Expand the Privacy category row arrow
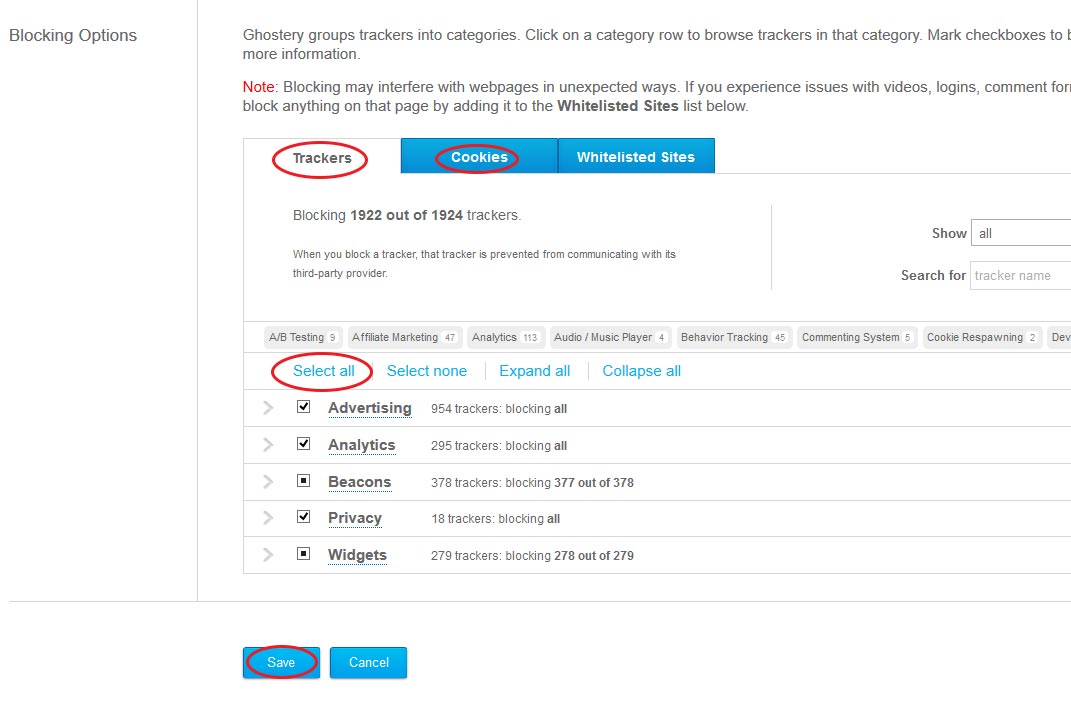The width and height of the screenshot is (1071, 704). (268, 518)
